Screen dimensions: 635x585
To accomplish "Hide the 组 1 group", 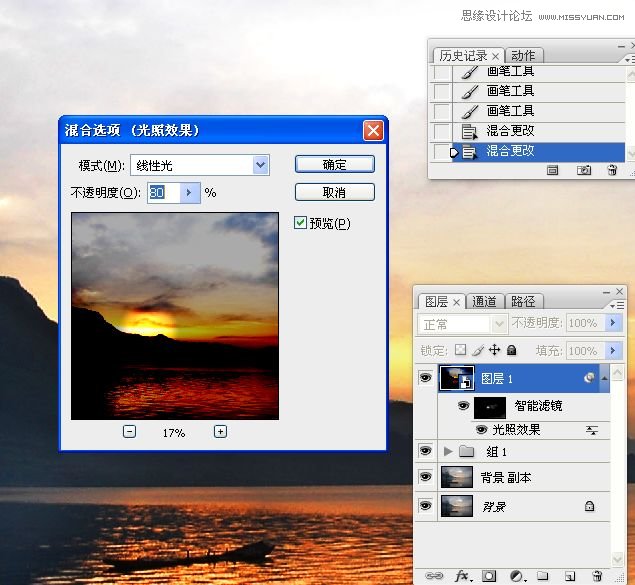I will pos(425,451).
